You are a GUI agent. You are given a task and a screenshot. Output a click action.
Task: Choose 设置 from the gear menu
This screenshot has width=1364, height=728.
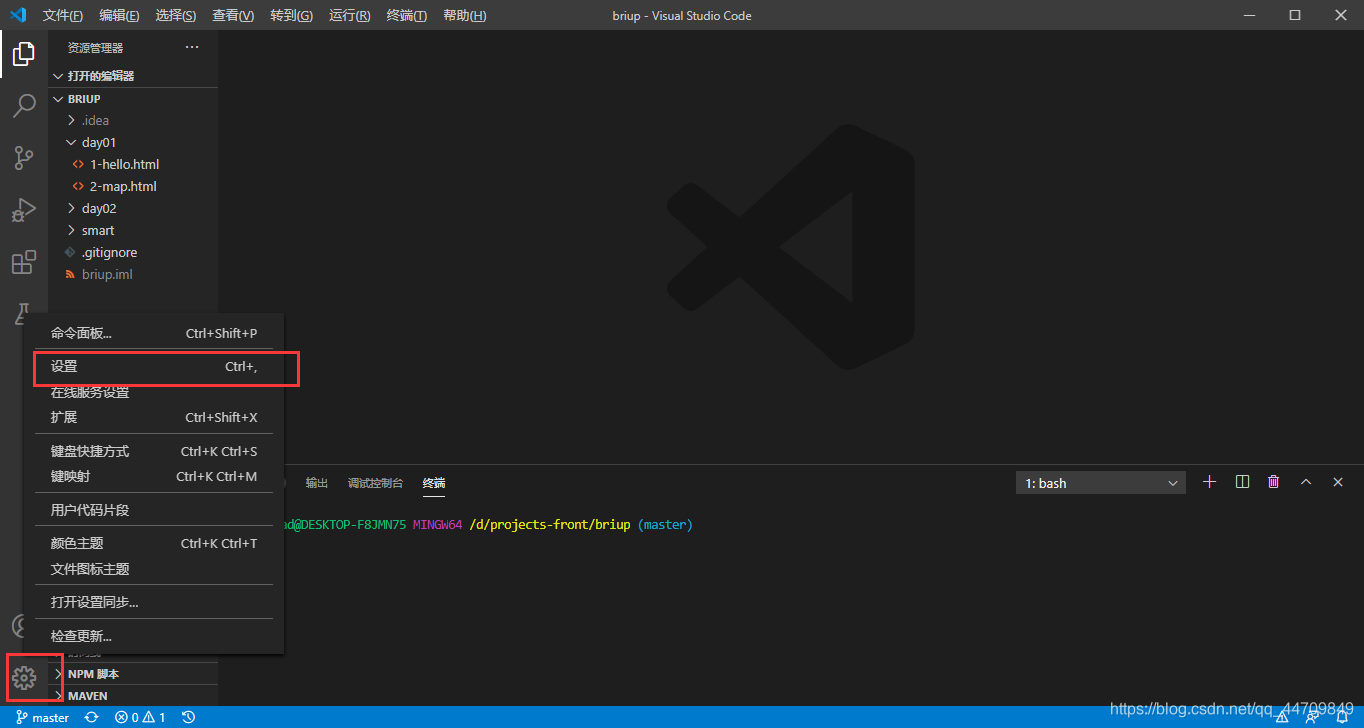[x=154, y=367]
